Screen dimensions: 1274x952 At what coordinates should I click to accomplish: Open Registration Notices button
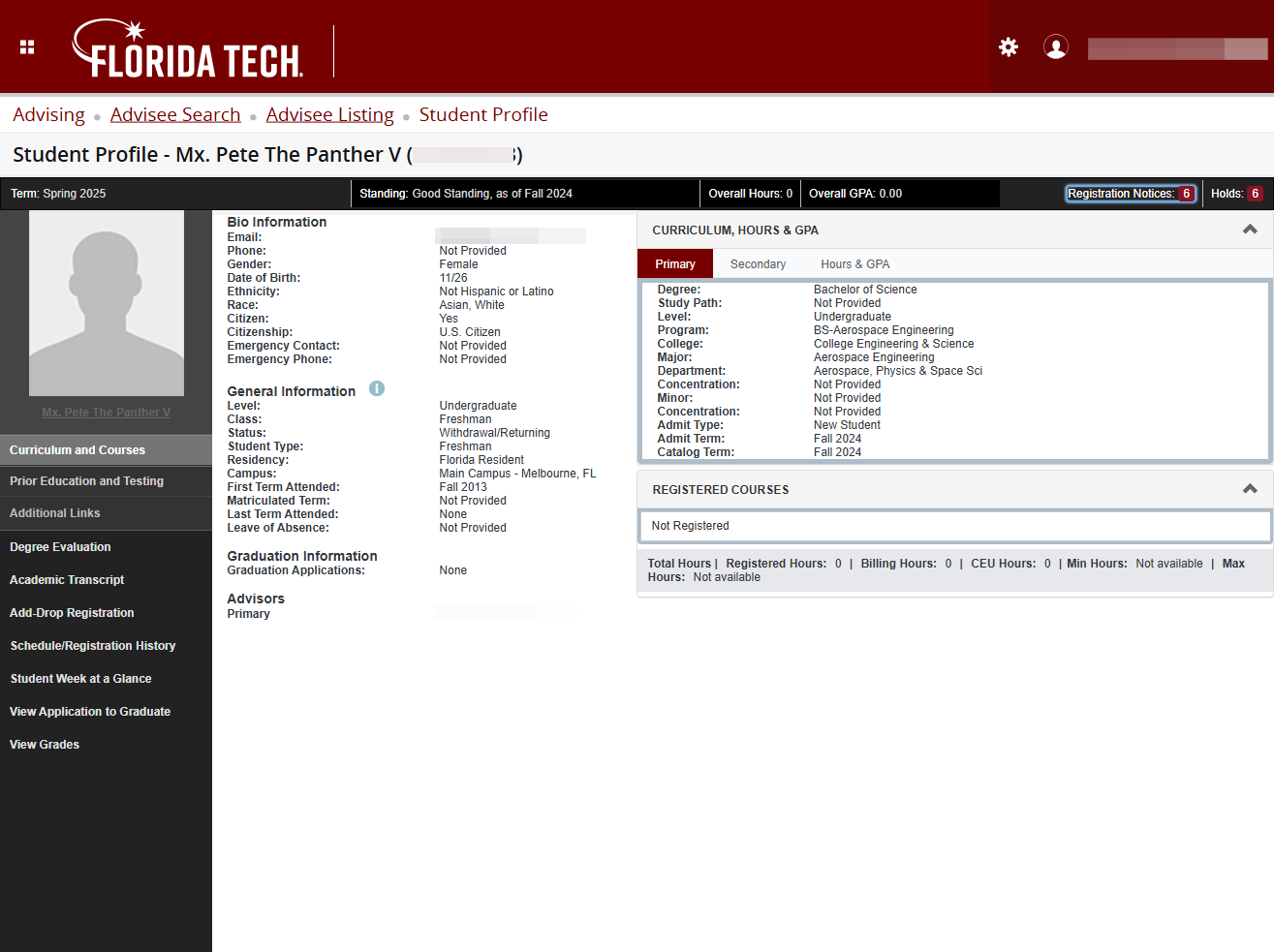click(1131, 194)
